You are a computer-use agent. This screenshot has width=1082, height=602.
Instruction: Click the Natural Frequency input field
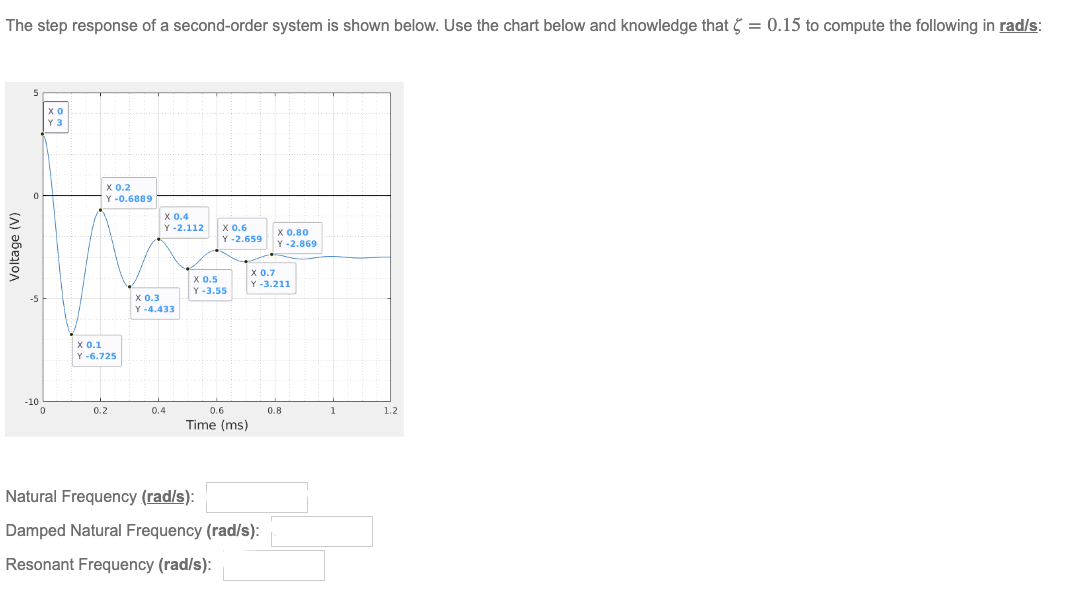click(x=256, y=497)
